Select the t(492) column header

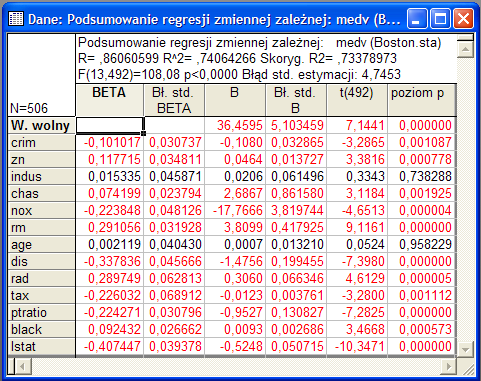357,100
